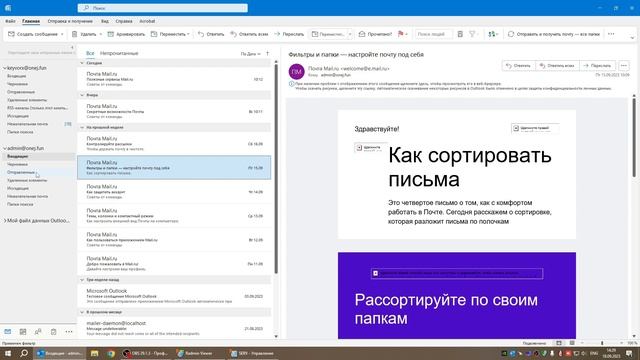Click Forward in the reading pane header
The width and height of the screenshot is (640, 360).
click(x=598, y=66)
